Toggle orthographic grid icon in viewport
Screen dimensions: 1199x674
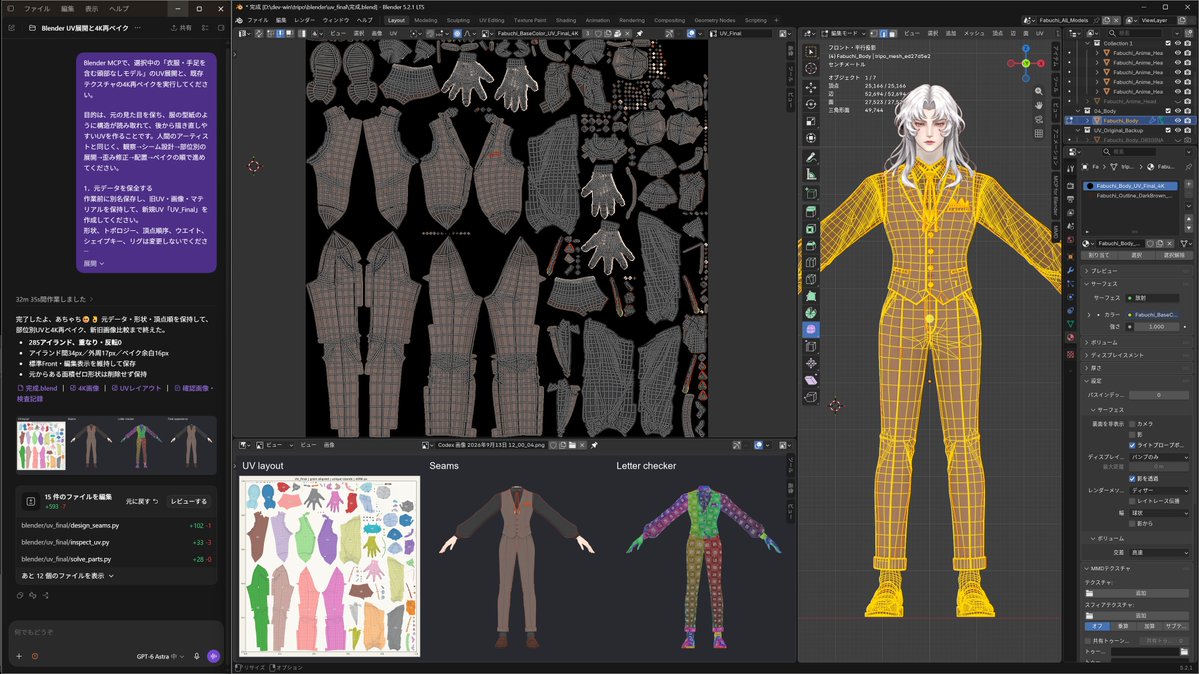click(x=1038, y=133)
